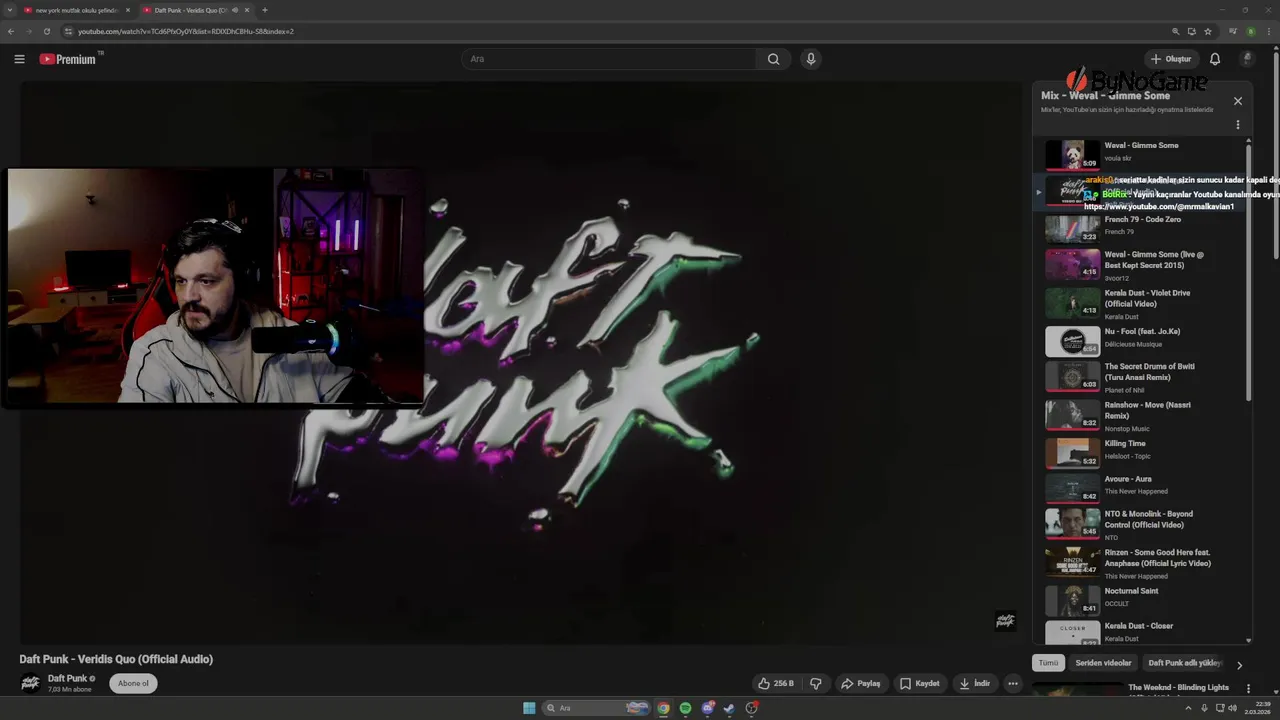Click the playlist panel scrollbar

[1248, 273]
